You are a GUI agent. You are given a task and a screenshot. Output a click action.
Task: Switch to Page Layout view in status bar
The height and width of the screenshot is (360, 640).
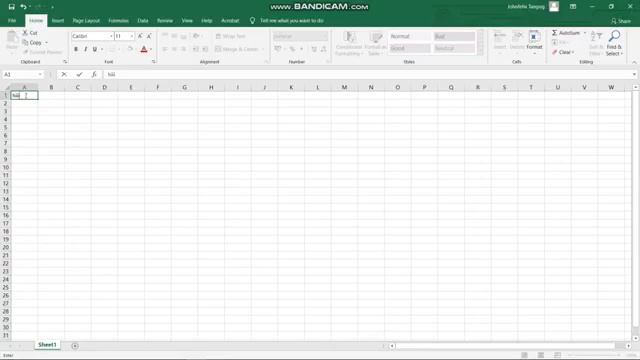[x=541, y=355]
